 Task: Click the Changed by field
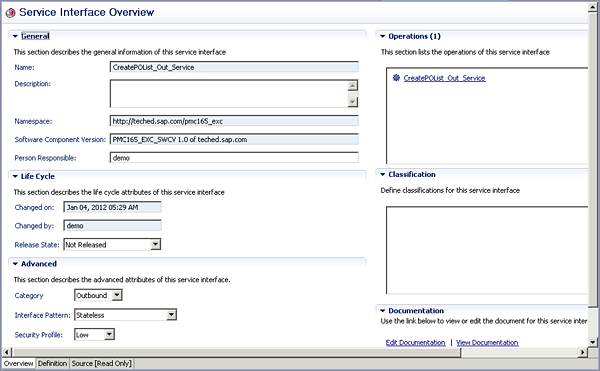112,225
